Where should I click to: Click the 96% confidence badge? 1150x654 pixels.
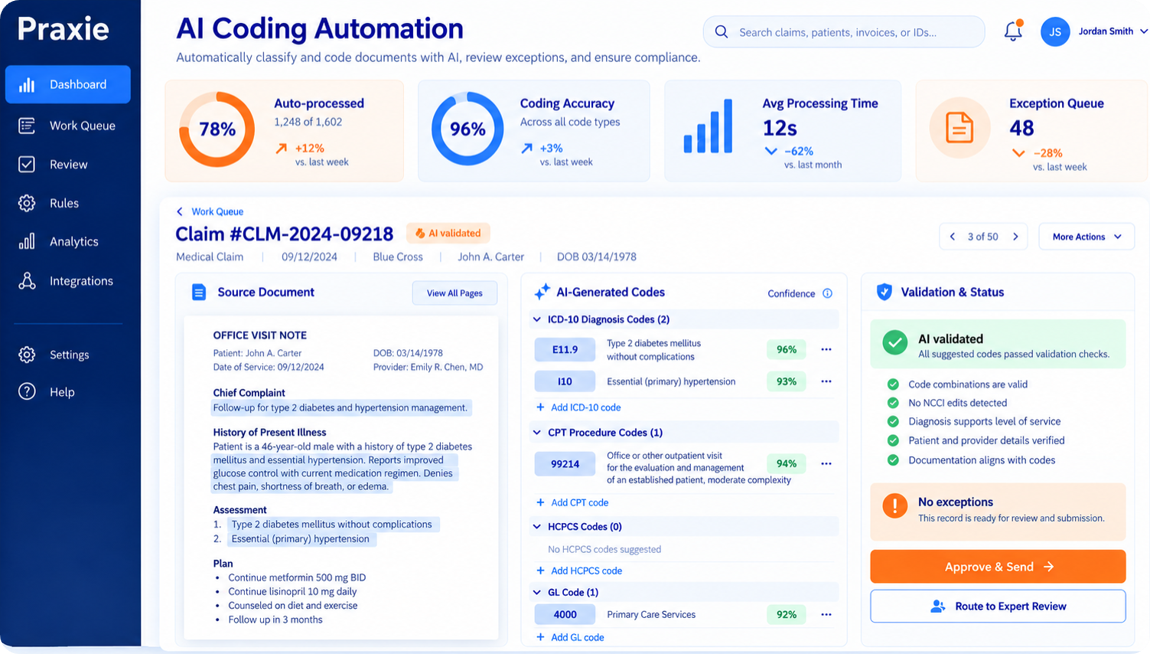pyautogui.click(x=786, y=350)
